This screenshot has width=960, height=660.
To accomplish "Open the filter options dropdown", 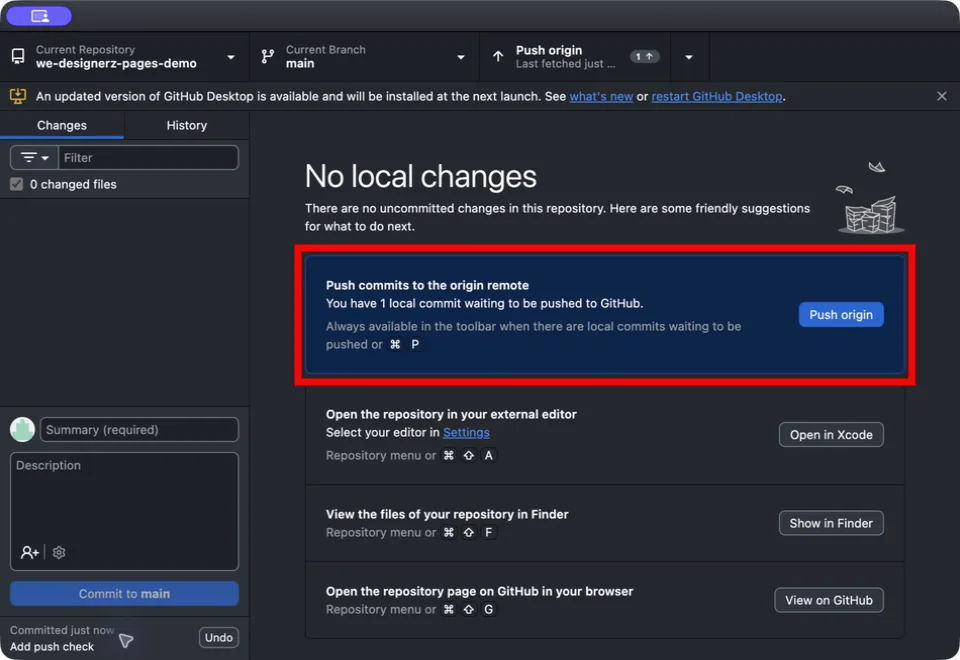I will [x=34, y=157].
